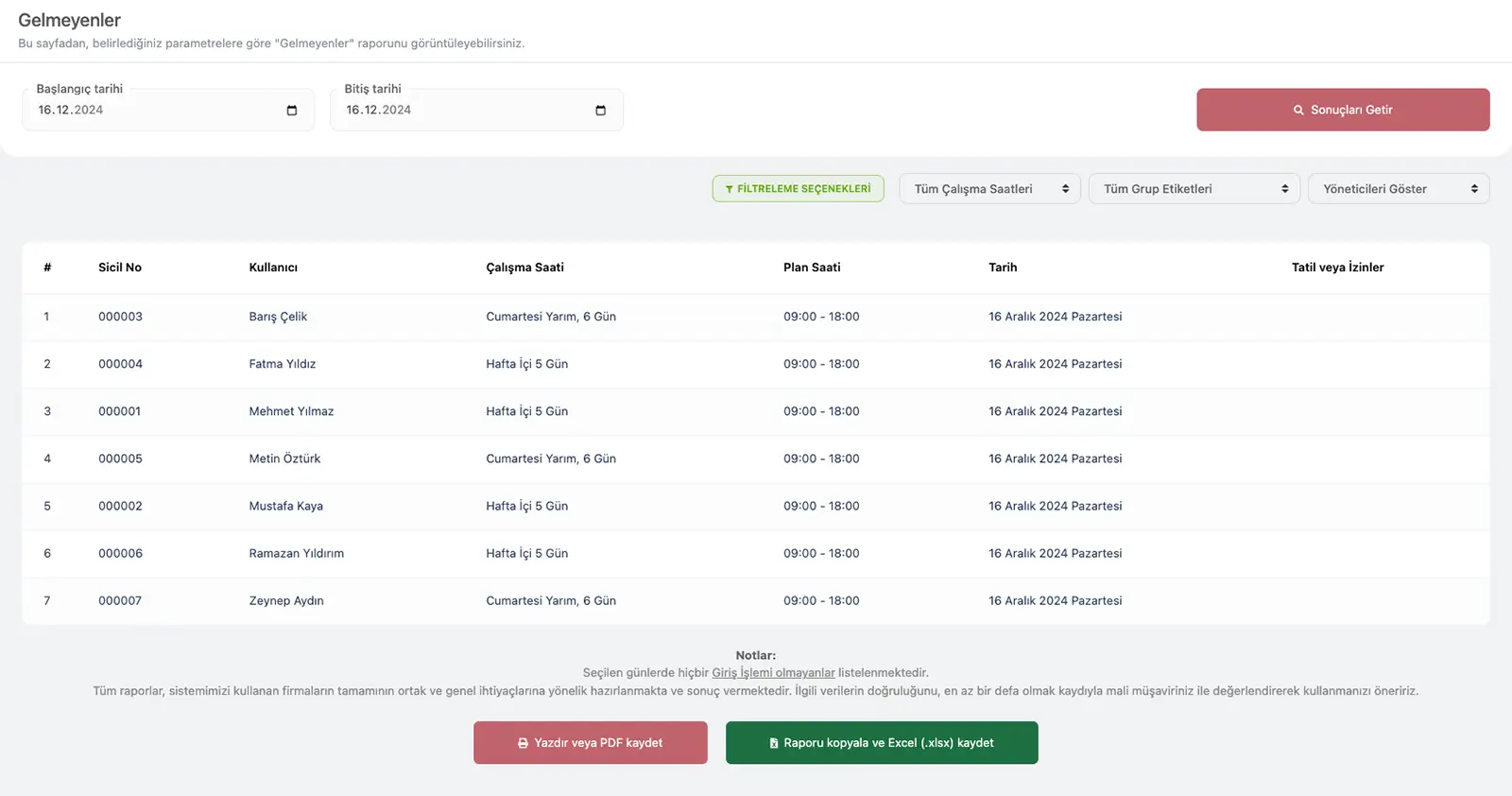The height and width of the screenshot is (796, 1512).
Task: Click the Sonuçları Getir search button
Action: click(1342, 110)
